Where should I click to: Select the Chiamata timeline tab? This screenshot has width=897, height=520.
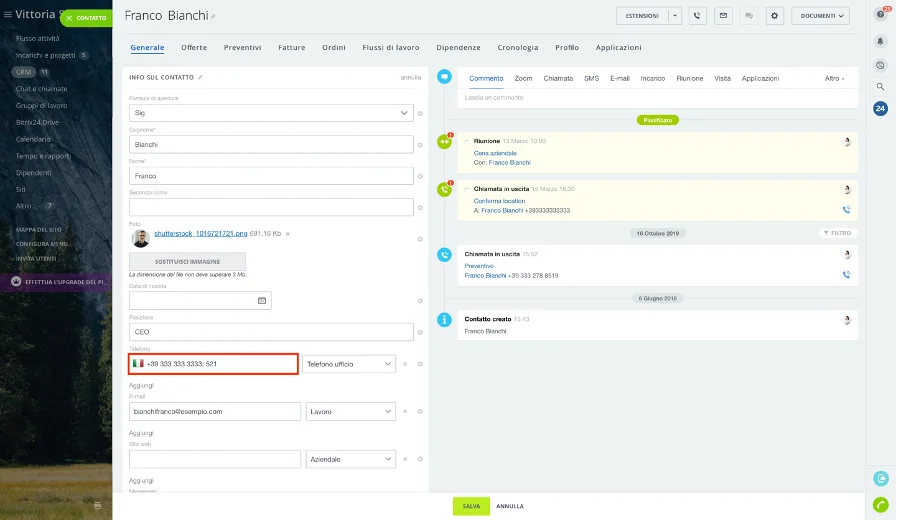(x=558, y=78)
